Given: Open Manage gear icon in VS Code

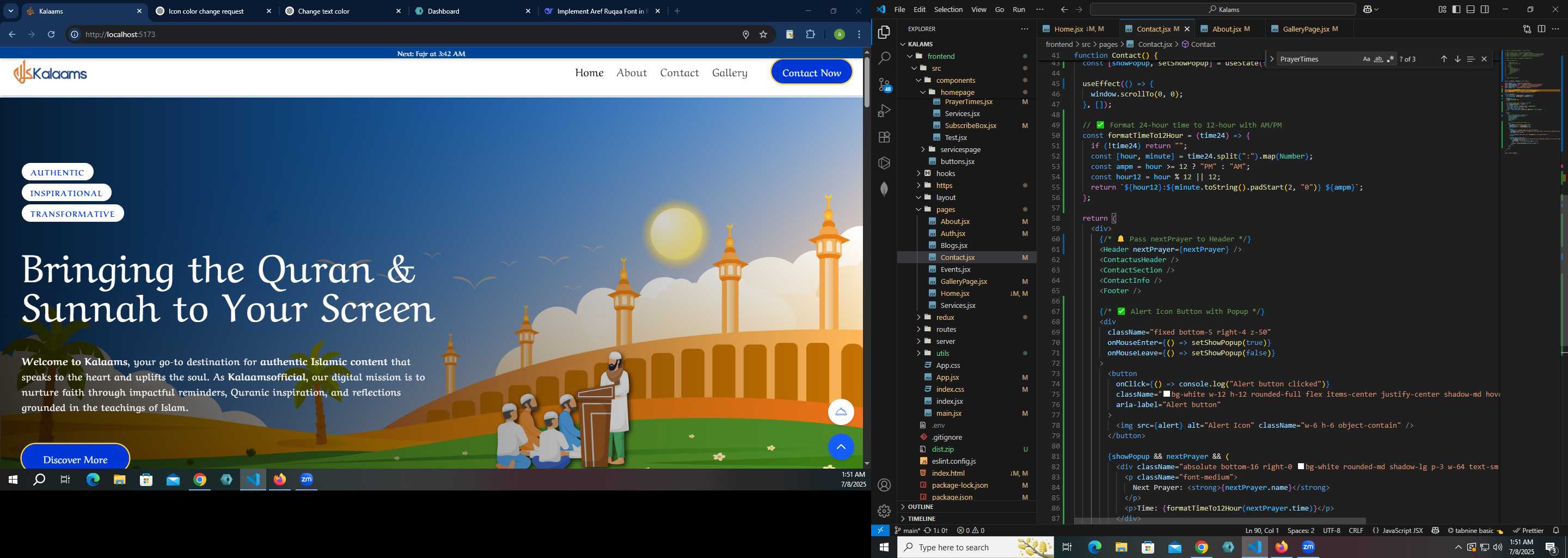Looking at the screenshot, I should pyautogui.click(x=884, y=511).
